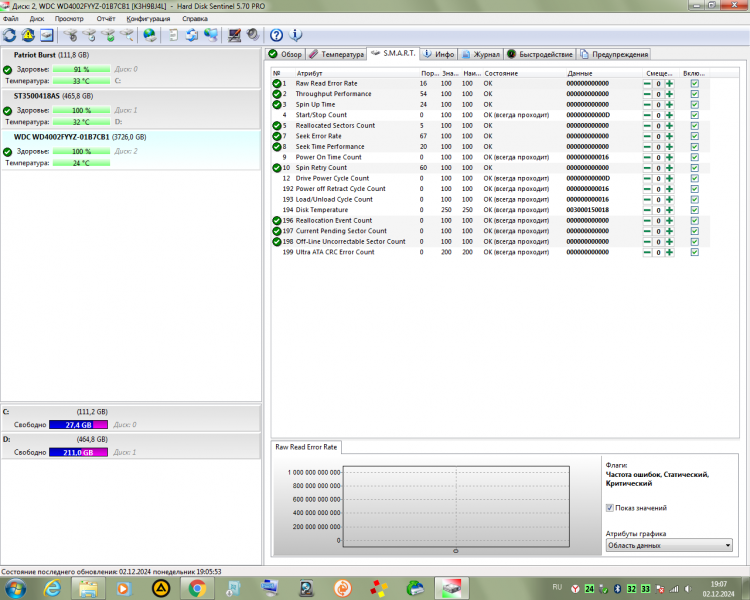Uncheck enable box for Reallocated Sectors Count

(x=695, y=126)
